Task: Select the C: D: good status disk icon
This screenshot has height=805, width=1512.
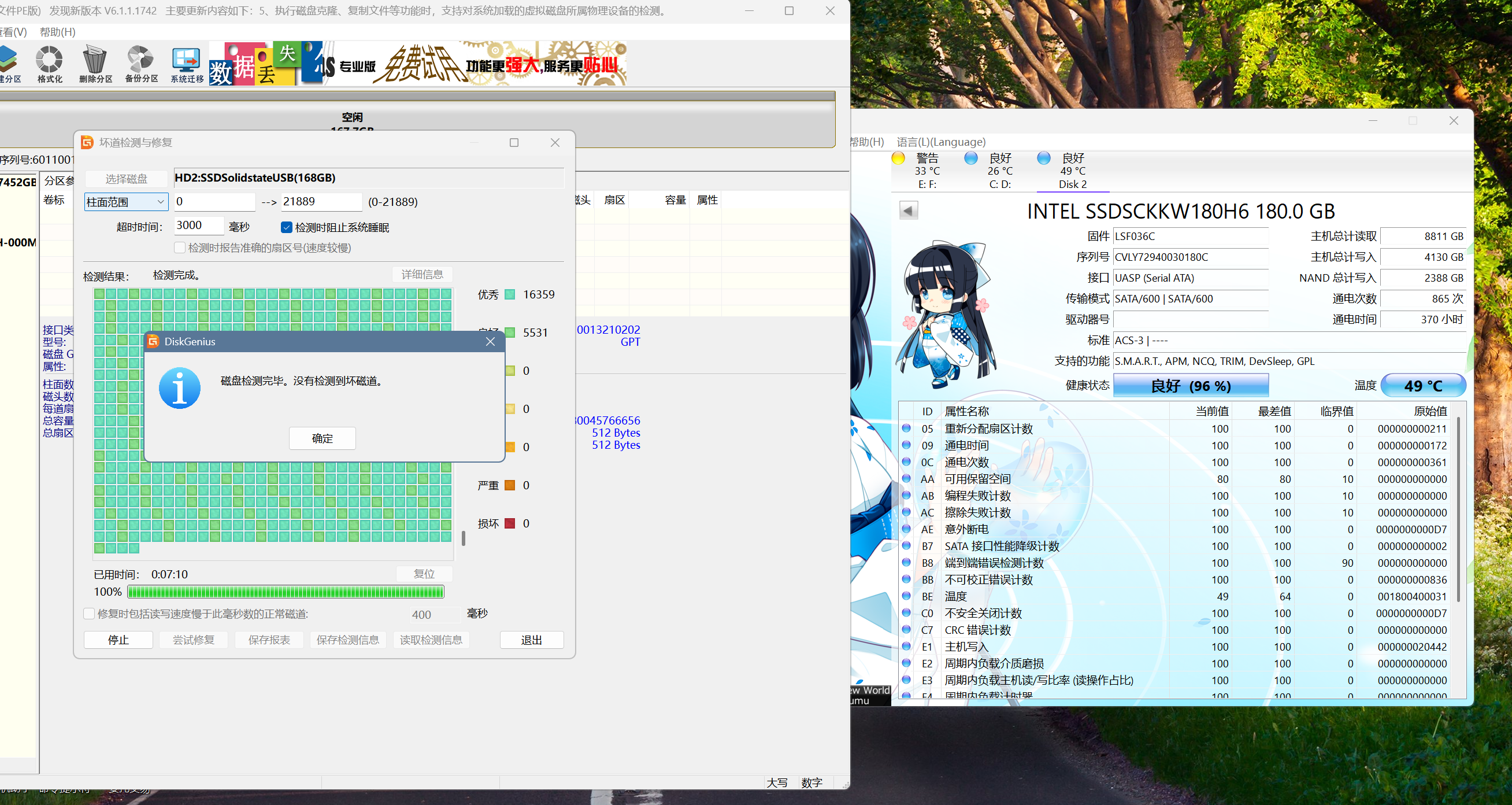Action: point(971,158)
